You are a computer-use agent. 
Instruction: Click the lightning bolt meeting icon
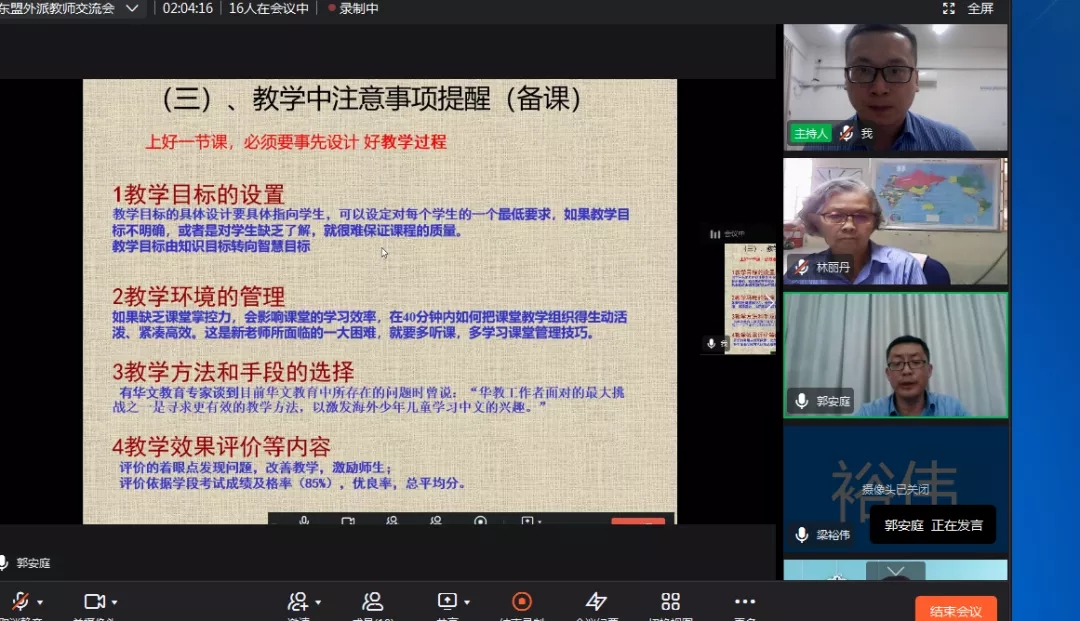(x=596, y=601)
